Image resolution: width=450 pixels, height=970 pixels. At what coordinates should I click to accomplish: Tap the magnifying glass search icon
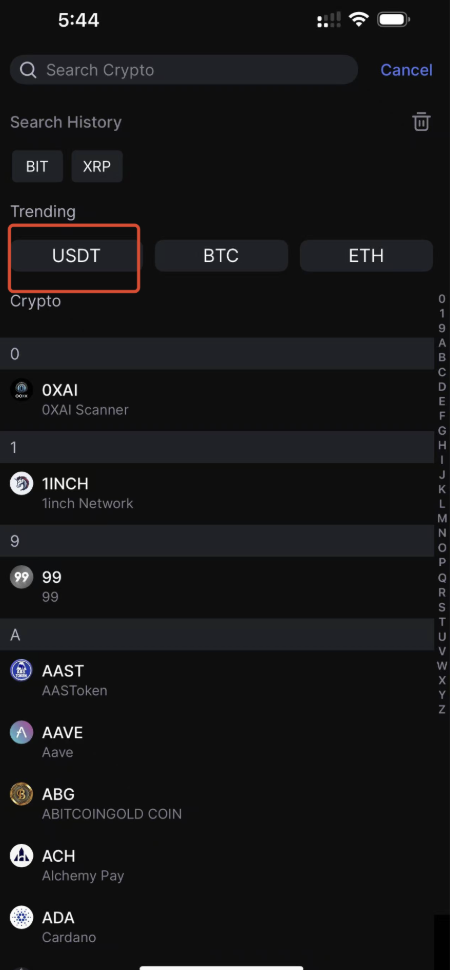click(x=28, y=70)
